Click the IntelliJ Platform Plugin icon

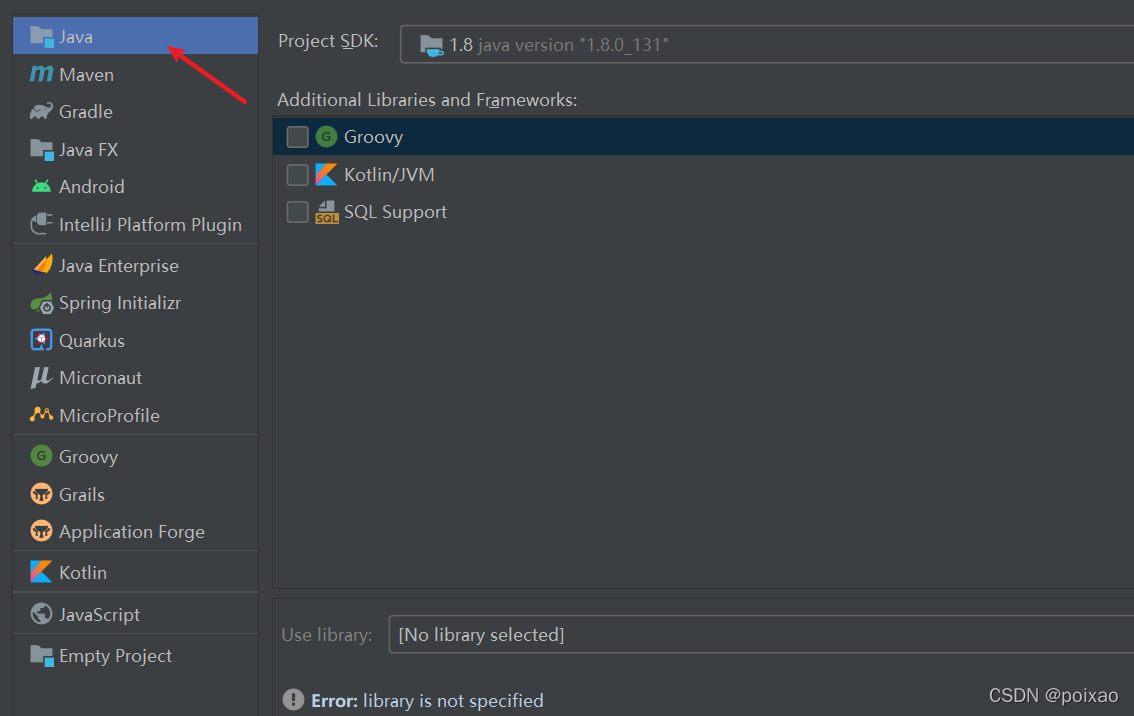click(41, 223)
